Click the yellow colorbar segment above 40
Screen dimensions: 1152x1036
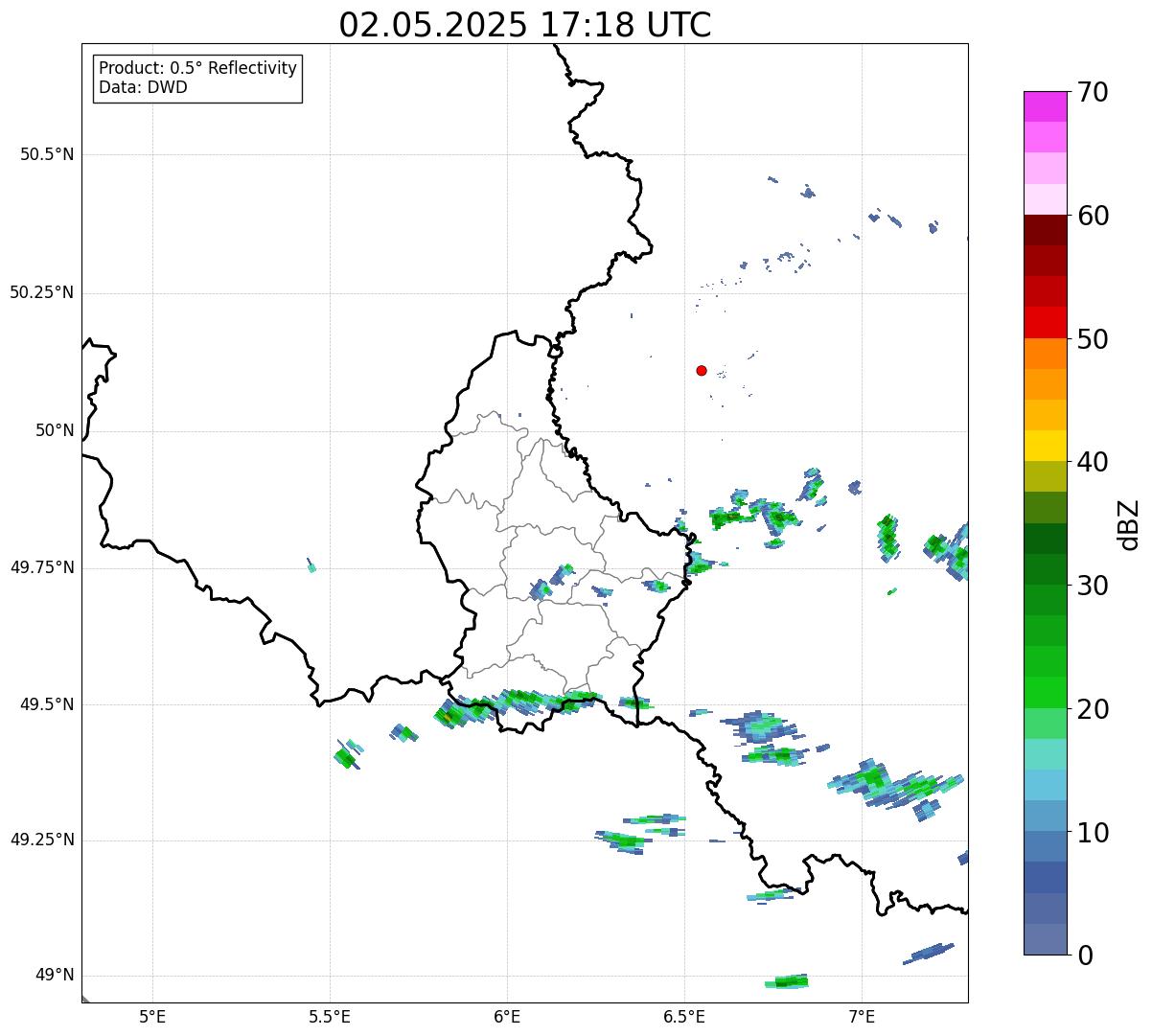pyautogui.click(x=1046, y=446)
